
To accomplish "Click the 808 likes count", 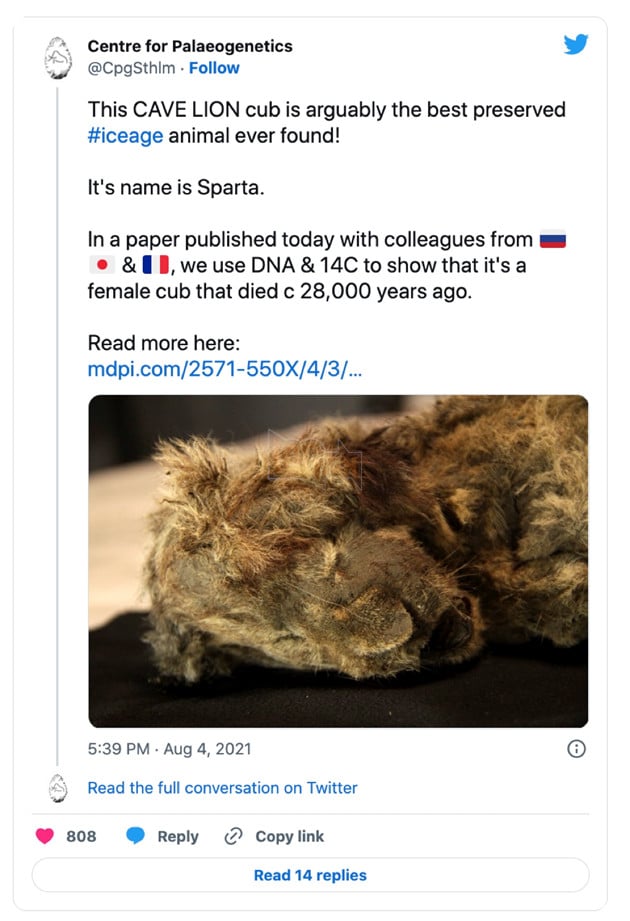I will pyautogui.click(x=81, y=836).
